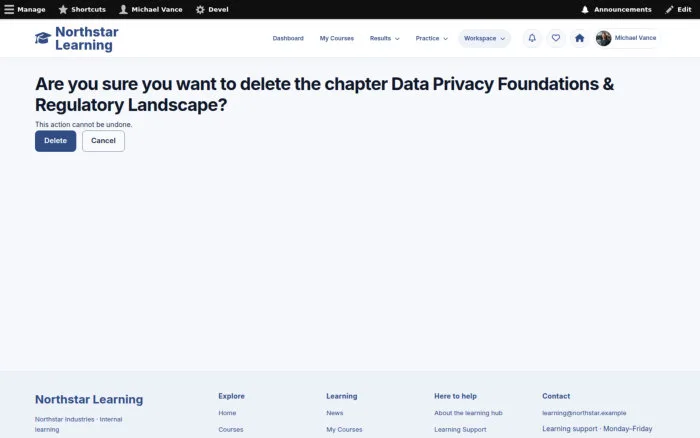Open My Courses link in footer
700x438 pixels.
point(344,430)
